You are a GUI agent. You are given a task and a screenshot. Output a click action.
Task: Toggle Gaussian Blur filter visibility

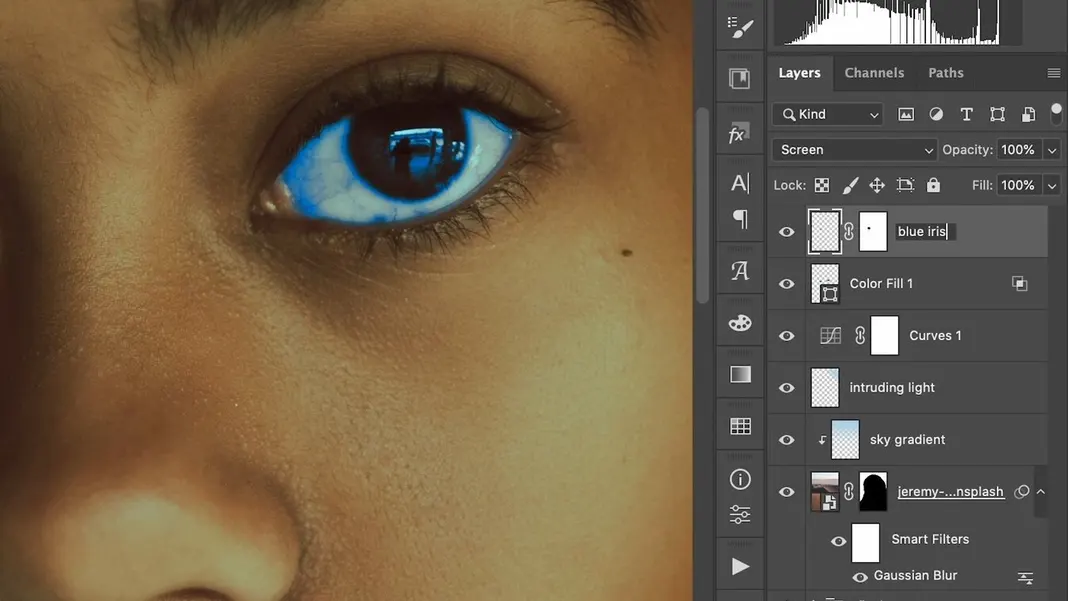[860, 577]
